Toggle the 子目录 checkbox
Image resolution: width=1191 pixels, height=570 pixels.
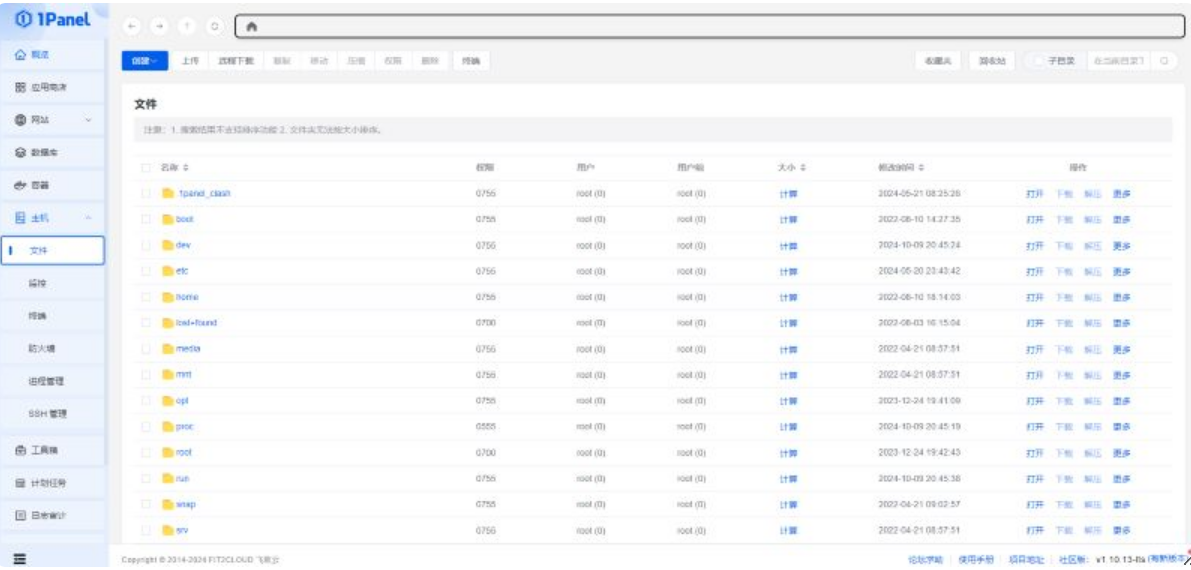click(1037, 61)
